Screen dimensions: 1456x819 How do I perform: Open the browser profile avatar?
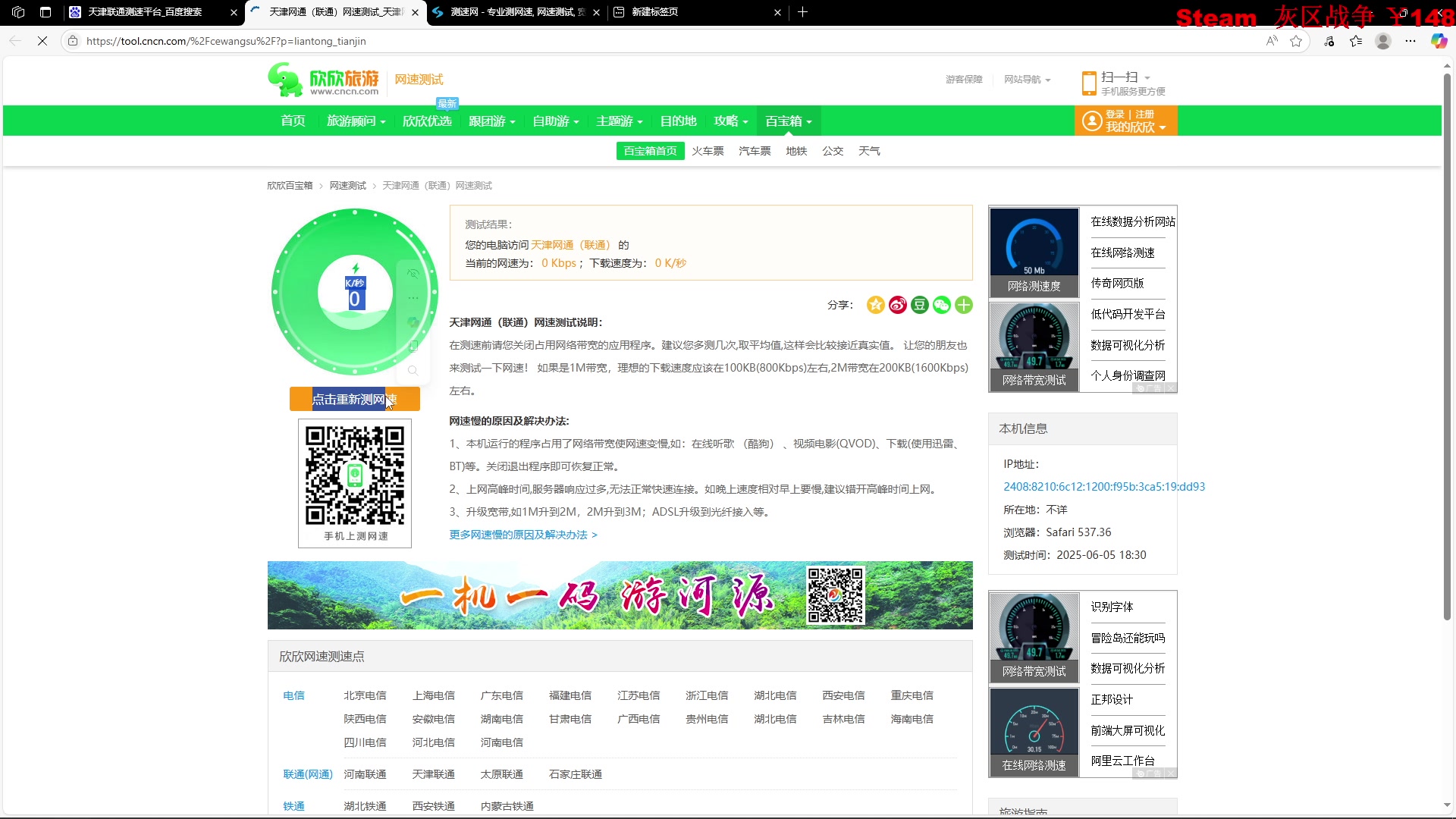[x=1383, y=41]
